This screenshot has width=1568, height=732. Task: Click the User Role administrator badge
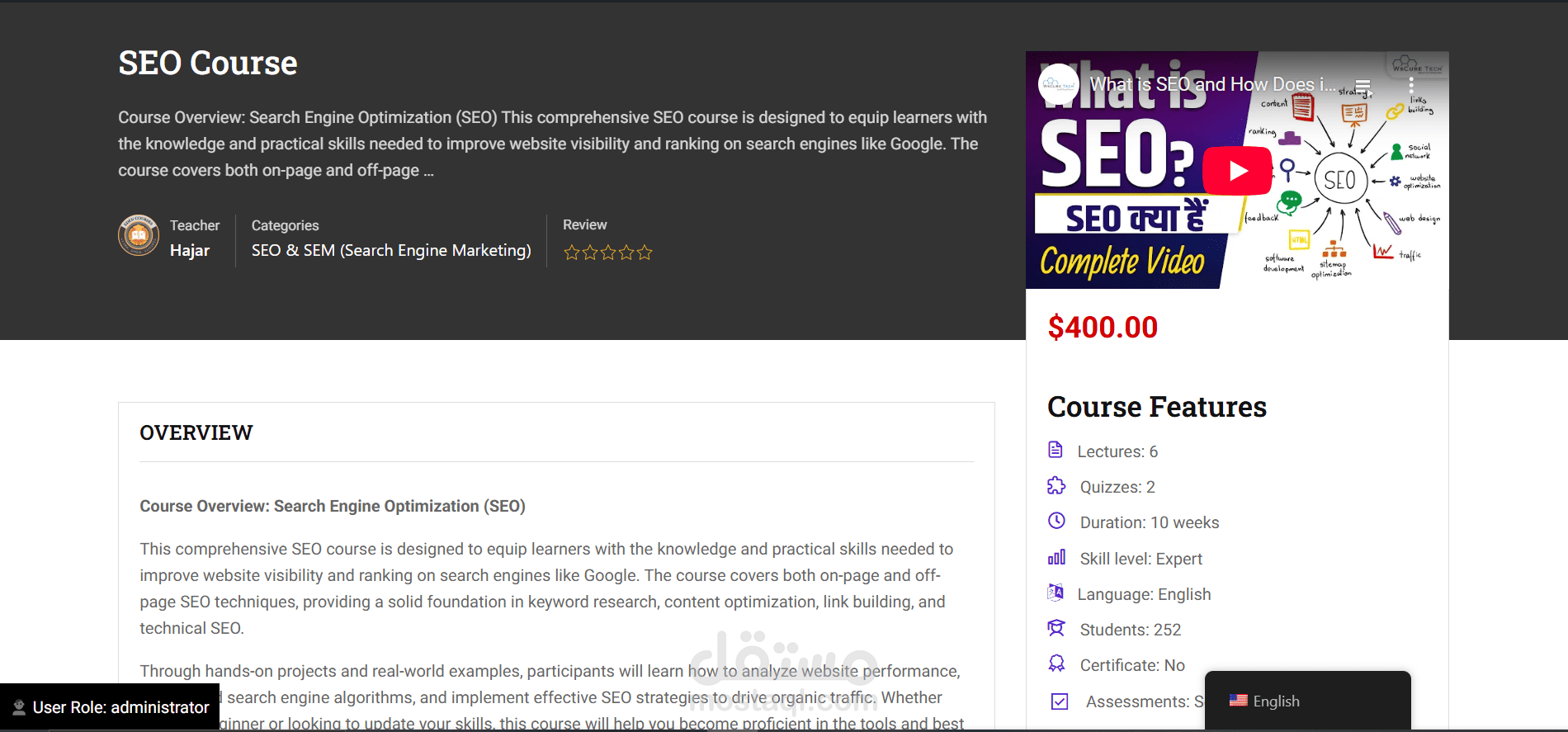click(110, 707)
